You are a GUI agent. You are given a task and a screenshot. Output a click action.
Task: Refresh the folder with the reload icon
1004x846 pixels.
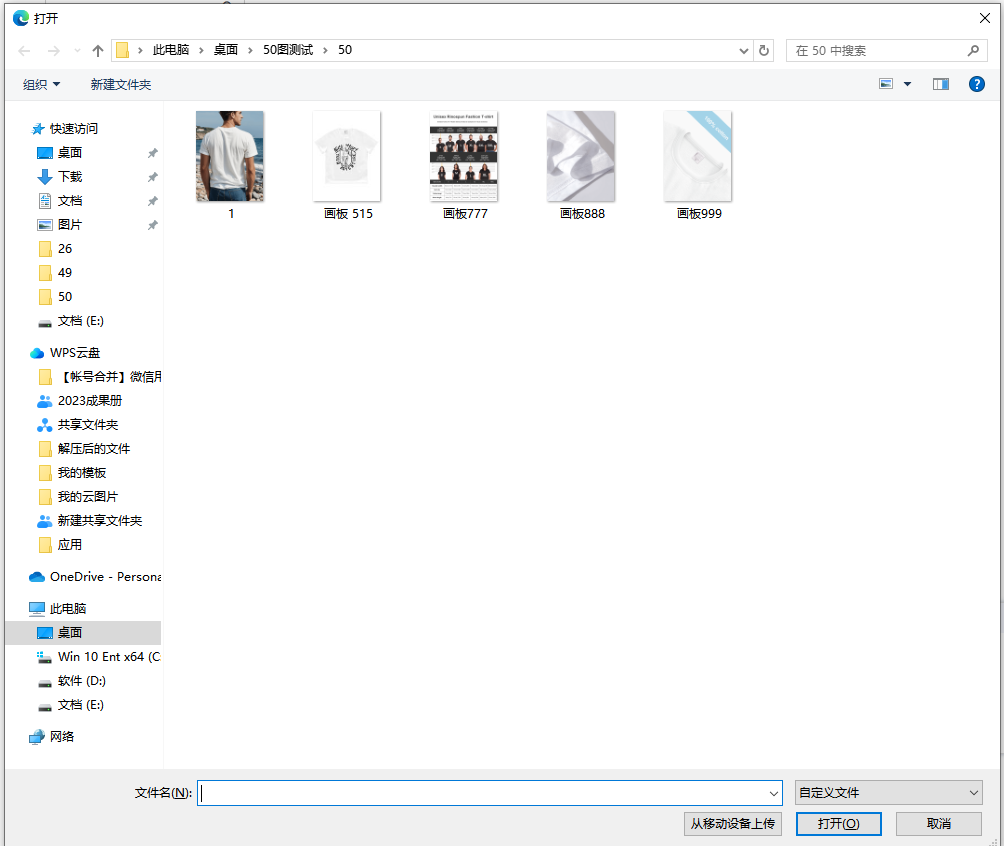pyautogui.click(x=764, y=50)
